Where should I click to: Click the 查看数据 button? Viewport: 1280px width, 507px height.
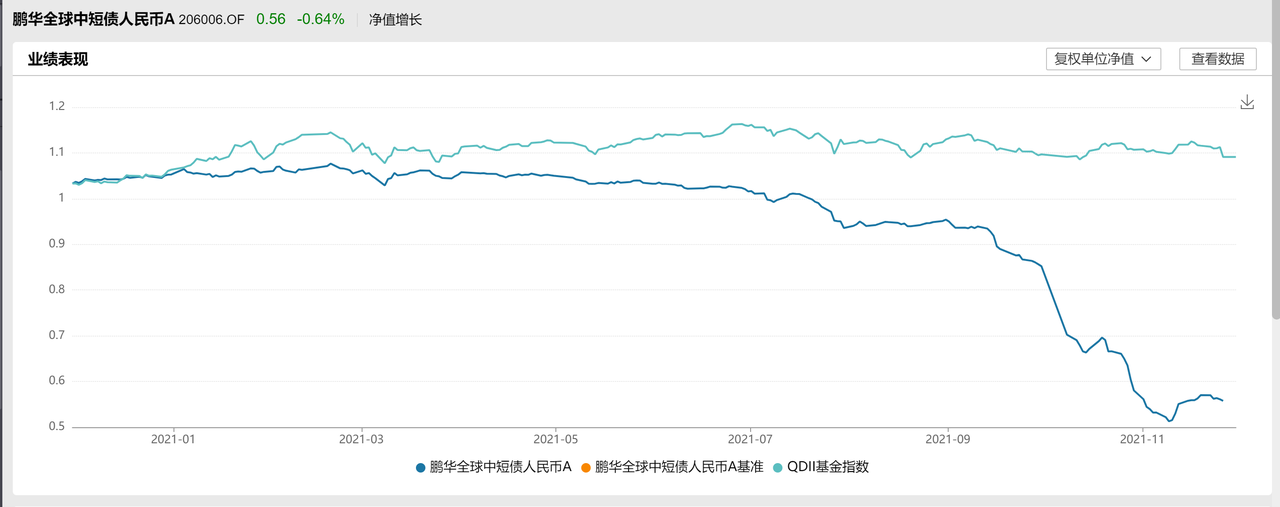(x=1217, y=59)
